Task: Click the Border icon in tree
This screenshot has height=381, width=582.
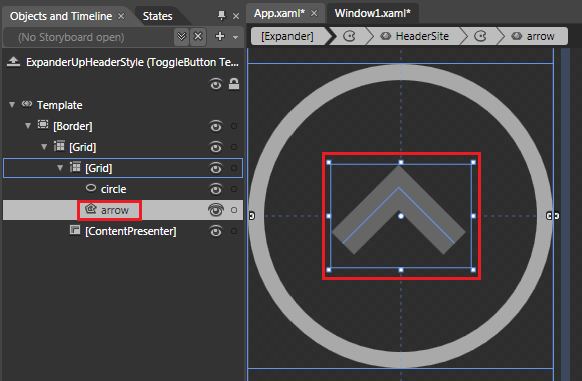Action: [x=43, y=124]
